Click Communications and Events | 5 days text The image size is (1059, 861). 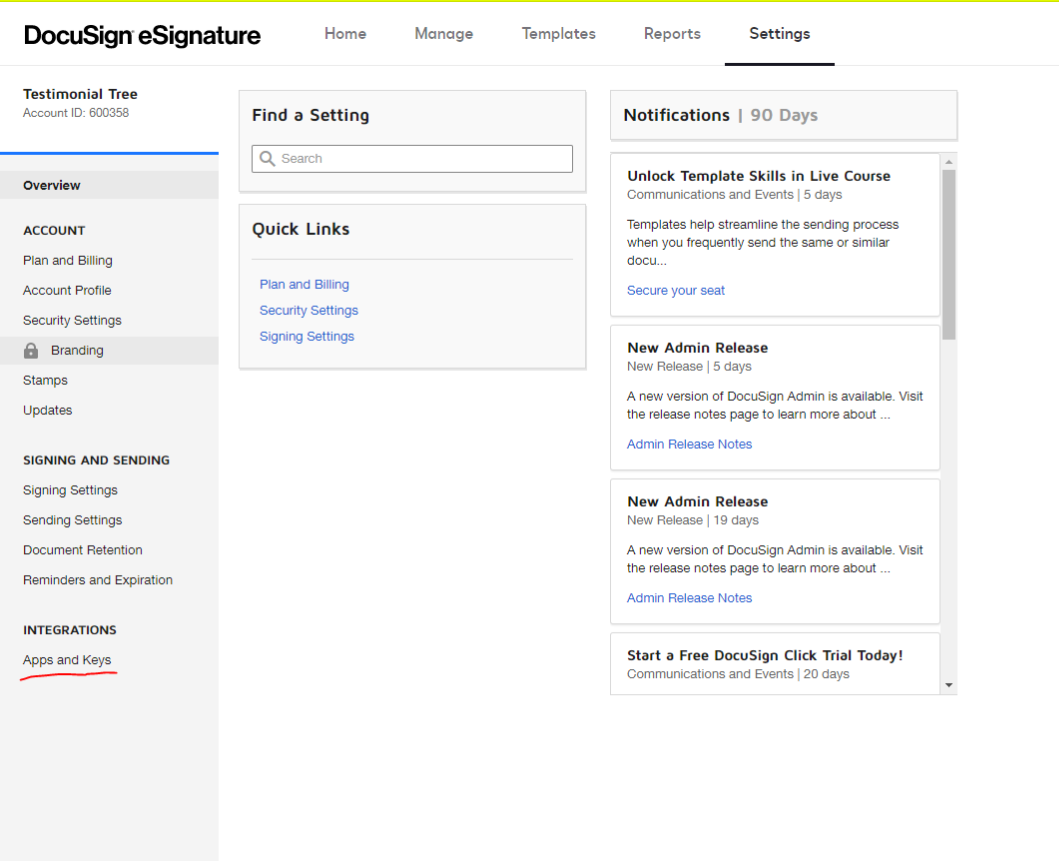(734, 194)
